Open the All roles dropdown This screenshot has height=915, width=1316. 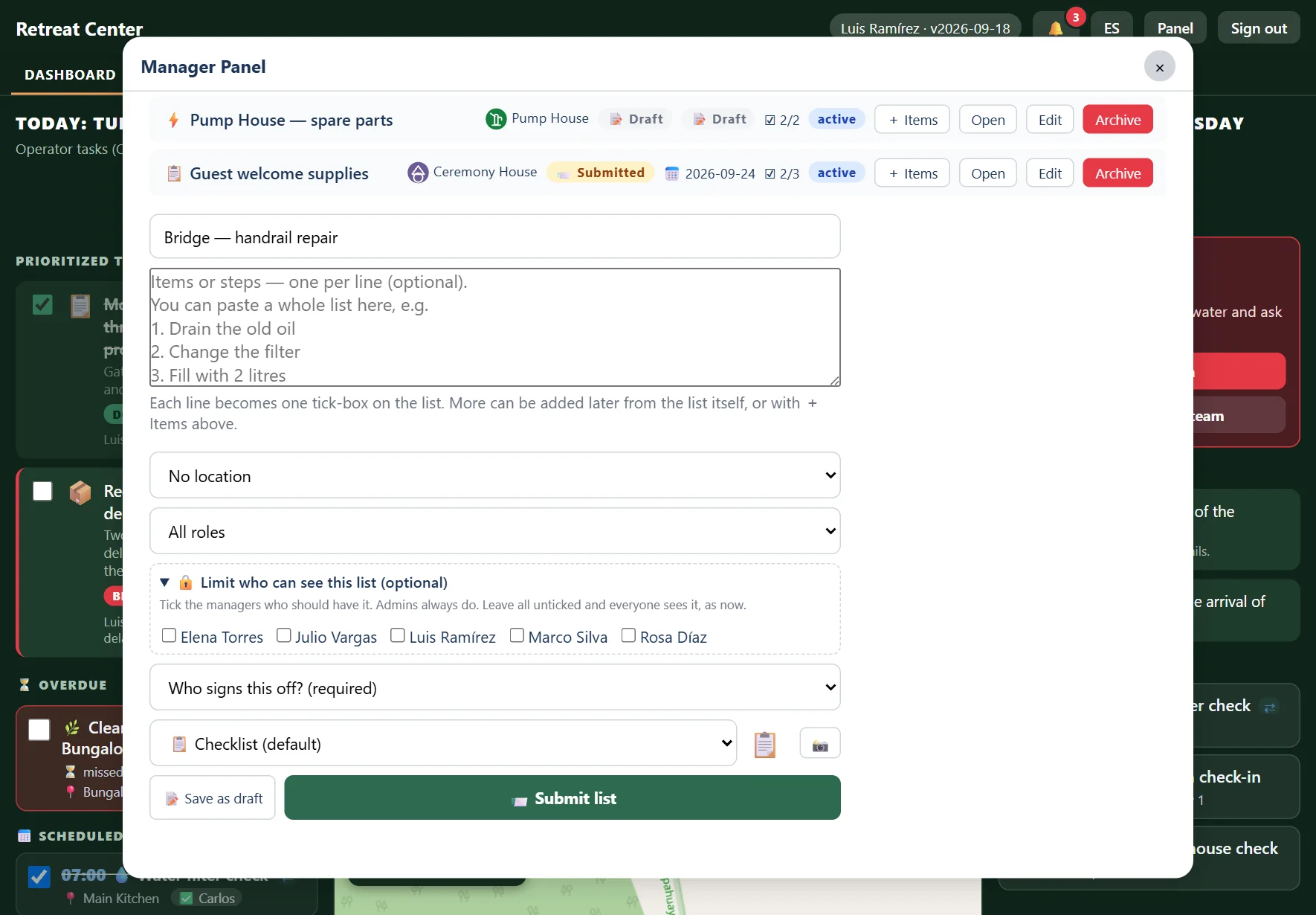pyautogui.click(x=495, y=531)
